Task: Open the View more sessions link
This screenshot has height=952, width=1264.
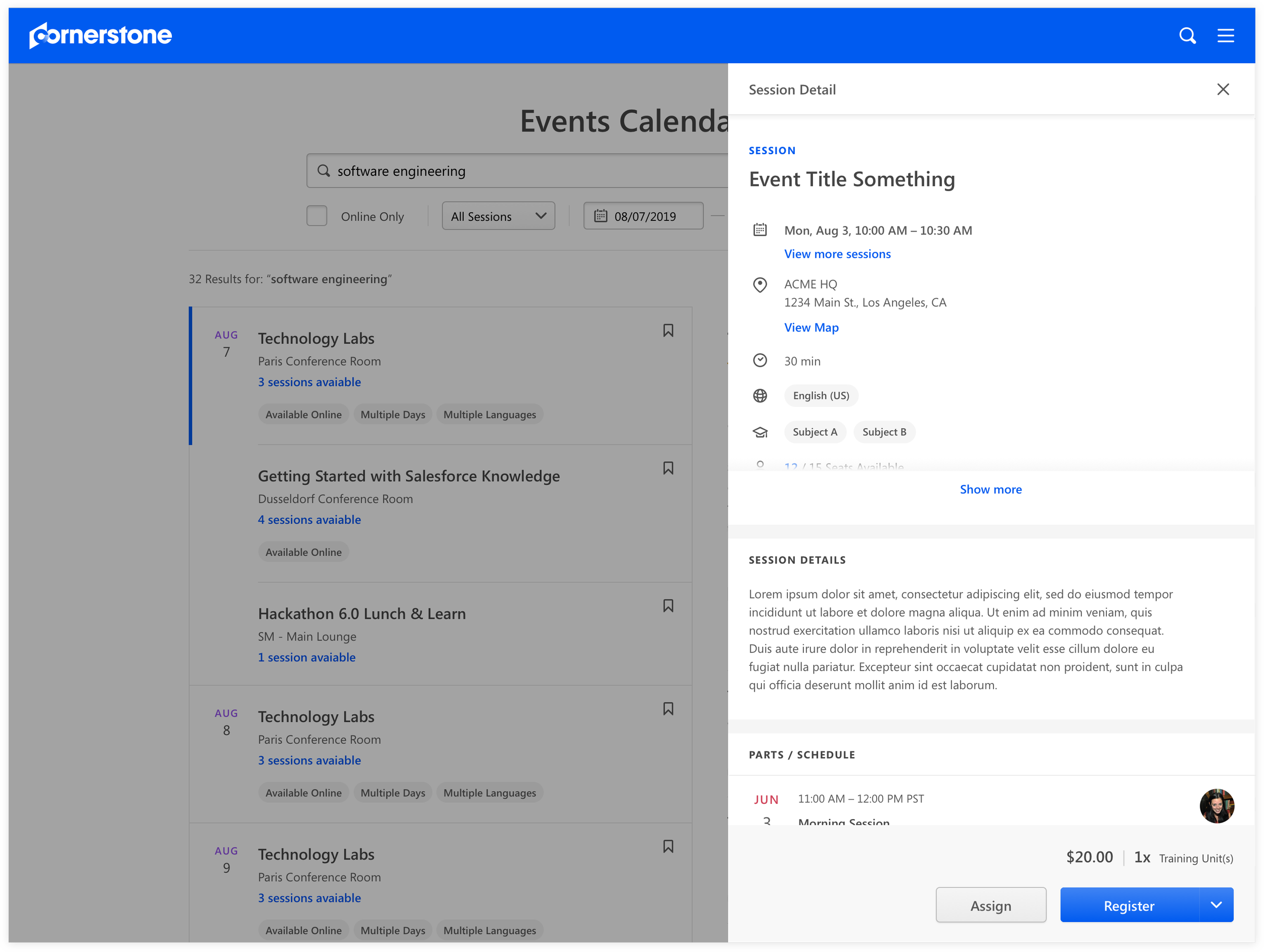Action: [837, 254]
